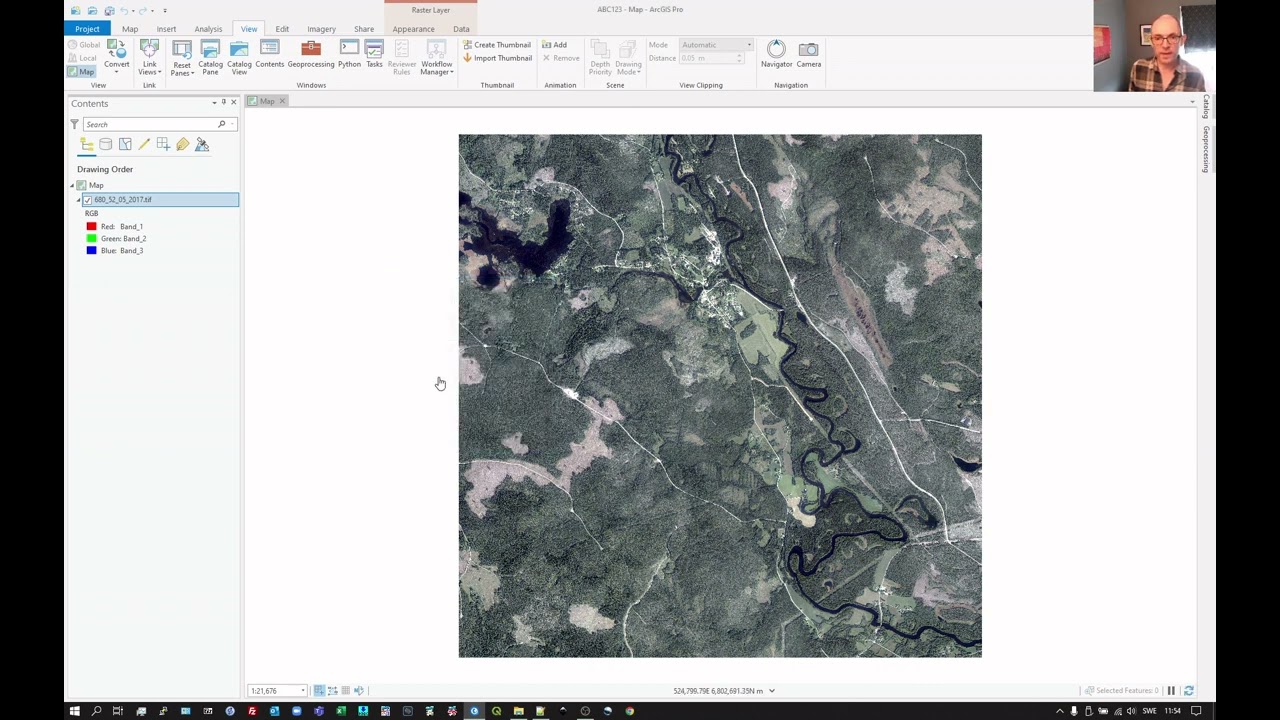Click Add animation button
Image resolution: width=1280 pixels, height=720 pixels.
point(555,45)
